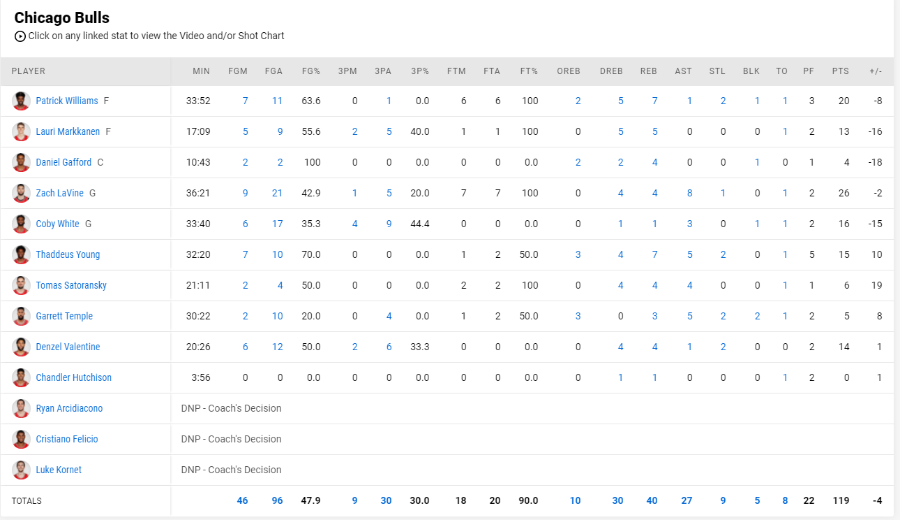Open Luke Kornet player link
This screenshot has height=520, width=900.
point(59,469)
